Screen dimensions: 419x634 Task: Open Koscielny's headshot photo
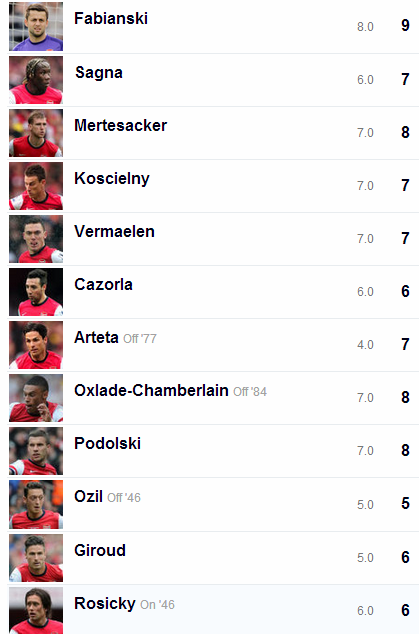click(36, 186)
